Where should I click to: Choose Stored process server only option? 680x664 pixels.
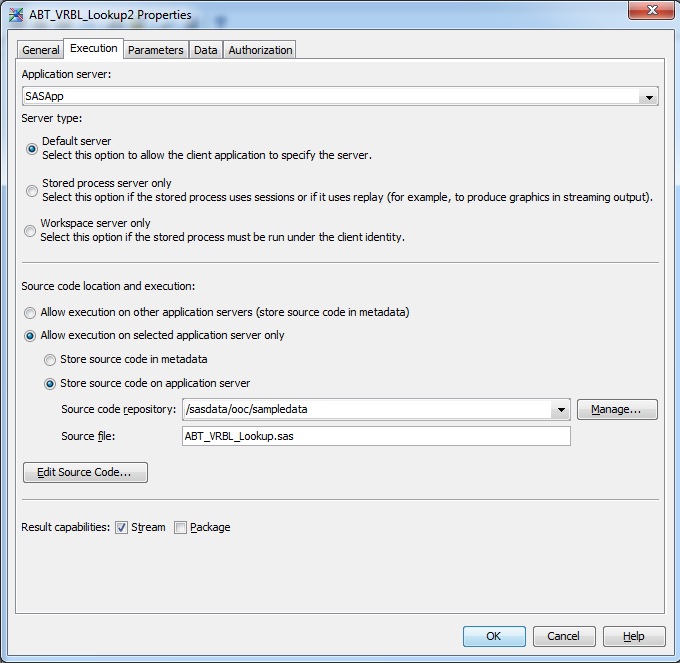click(32, 190)
